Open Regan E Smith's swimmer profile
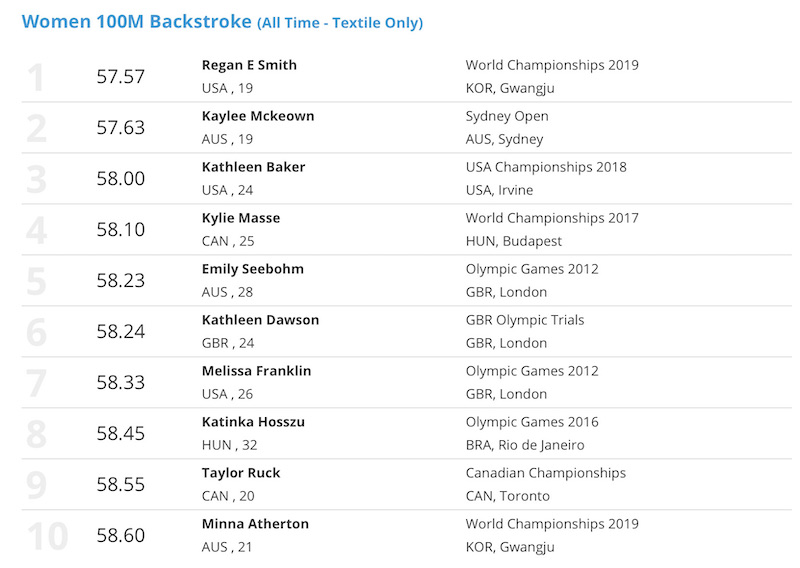This screenshot has width=800, height=568. coord(249,65)
